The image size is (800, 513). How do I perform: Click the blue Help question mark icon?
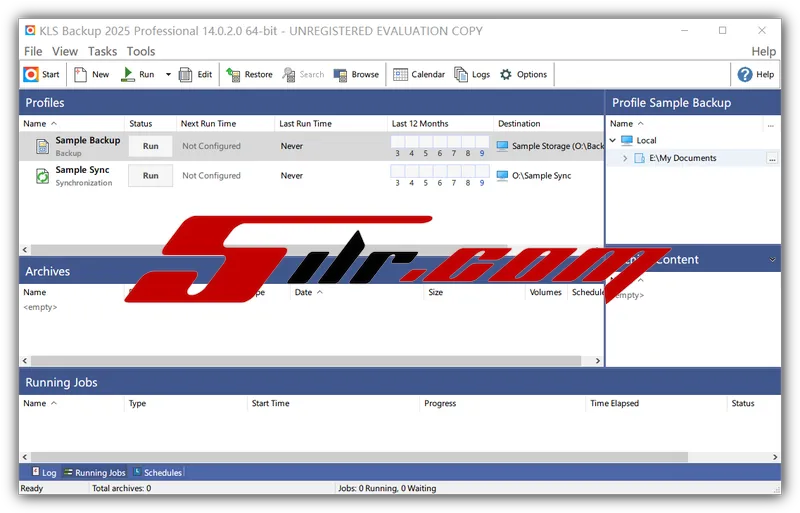tap(745, 75)
